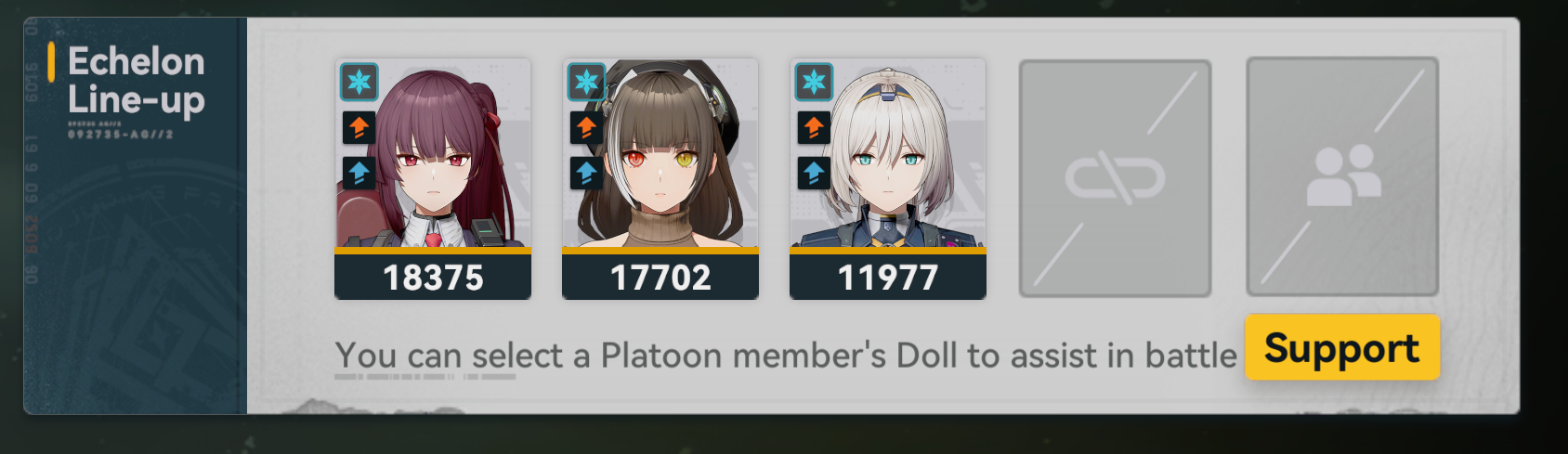
Task: Click the orange up-arrow buff on the 11977 doll
Action: tap(814, 126)
